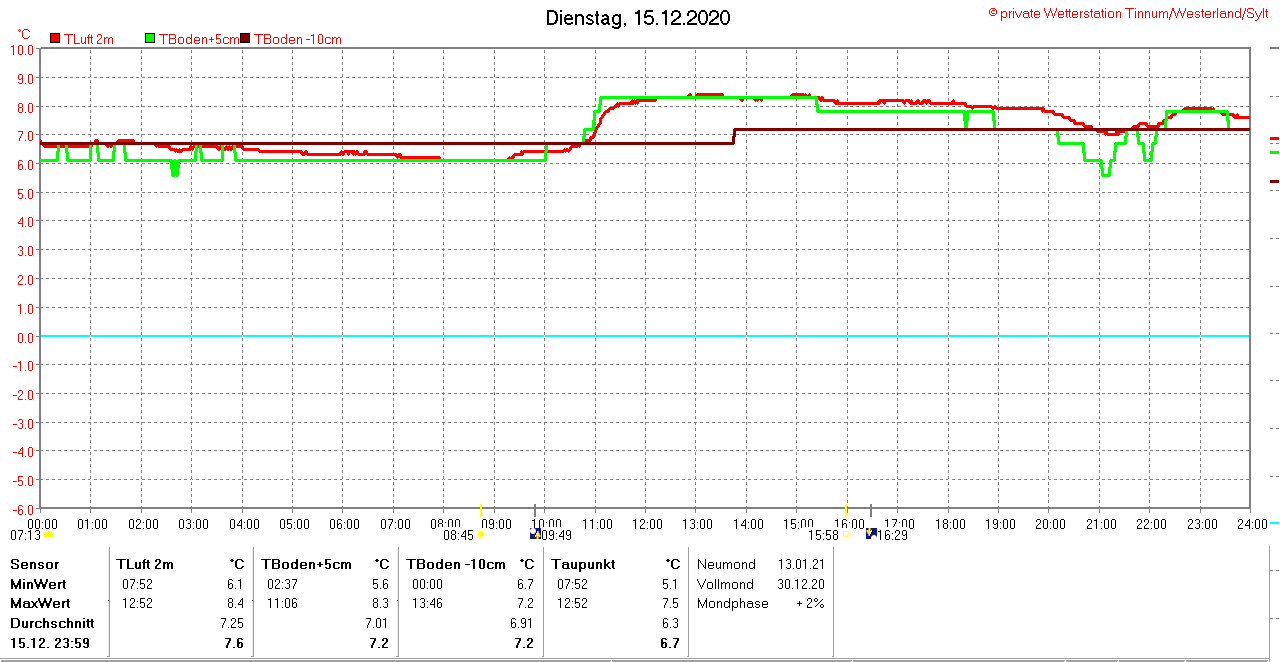Click the red TLuft 2m legend swatch
This screenshot has width=1280, height=662.
pyautogui.click(x=56, y=39)
